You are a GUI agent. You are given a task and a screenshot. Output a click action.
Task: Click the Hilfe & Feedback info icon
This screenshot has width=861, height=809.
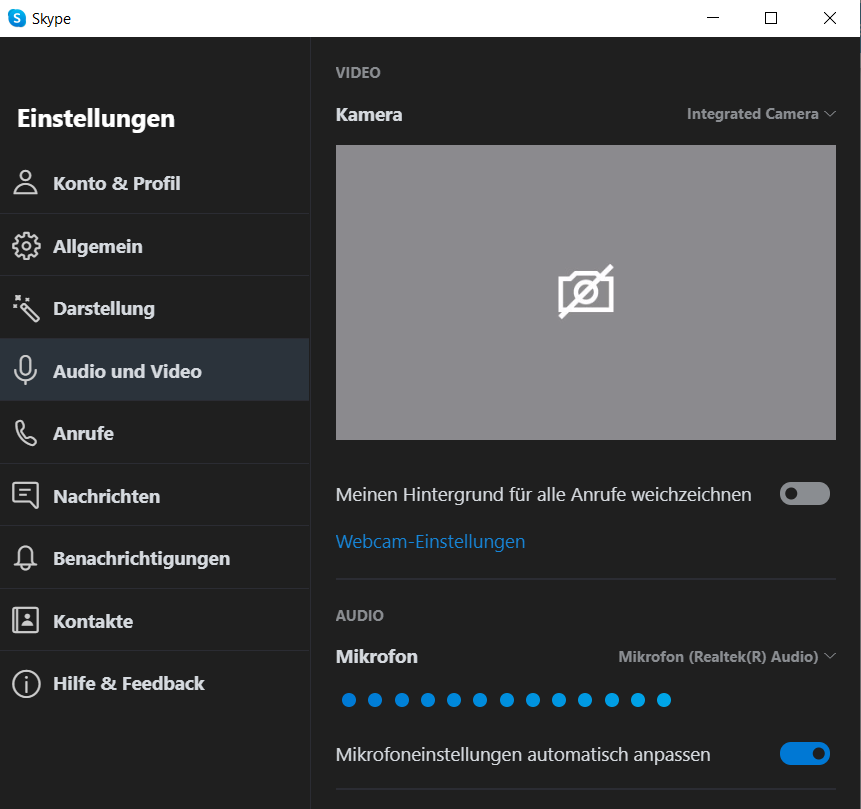25,683
